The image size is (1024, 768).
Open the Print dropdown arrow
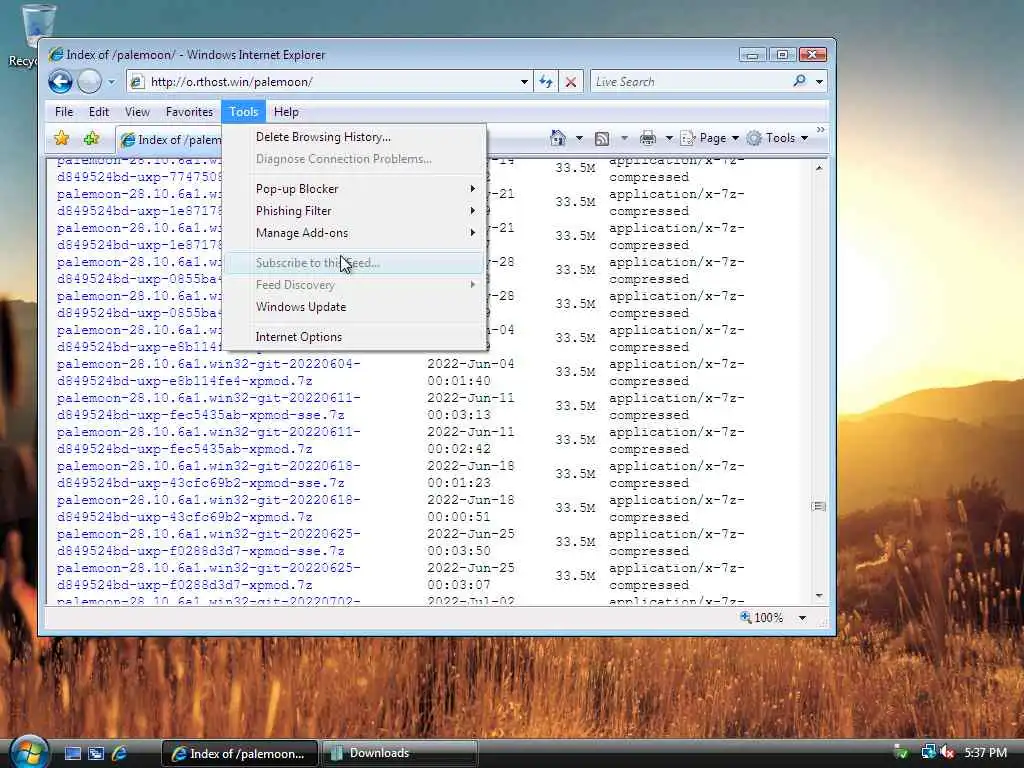669,138
